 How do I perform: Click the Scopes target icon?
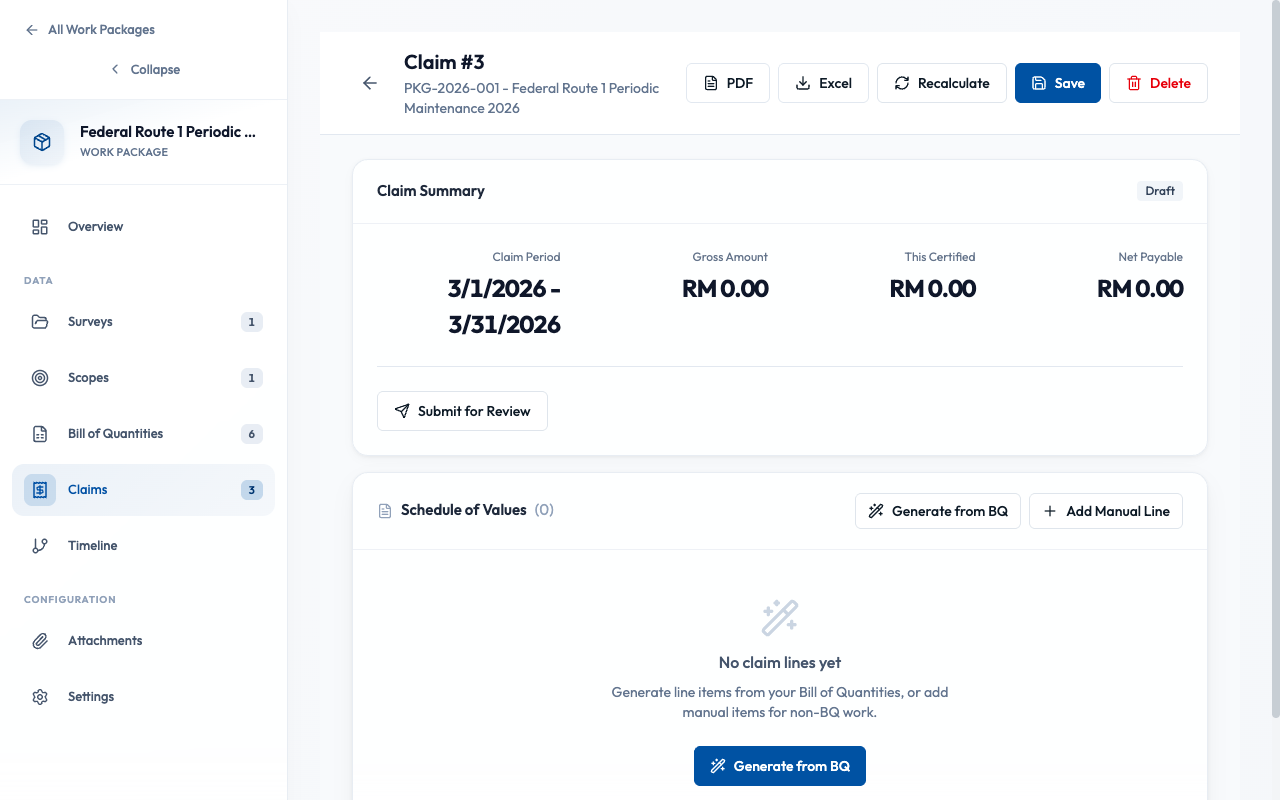40,377
